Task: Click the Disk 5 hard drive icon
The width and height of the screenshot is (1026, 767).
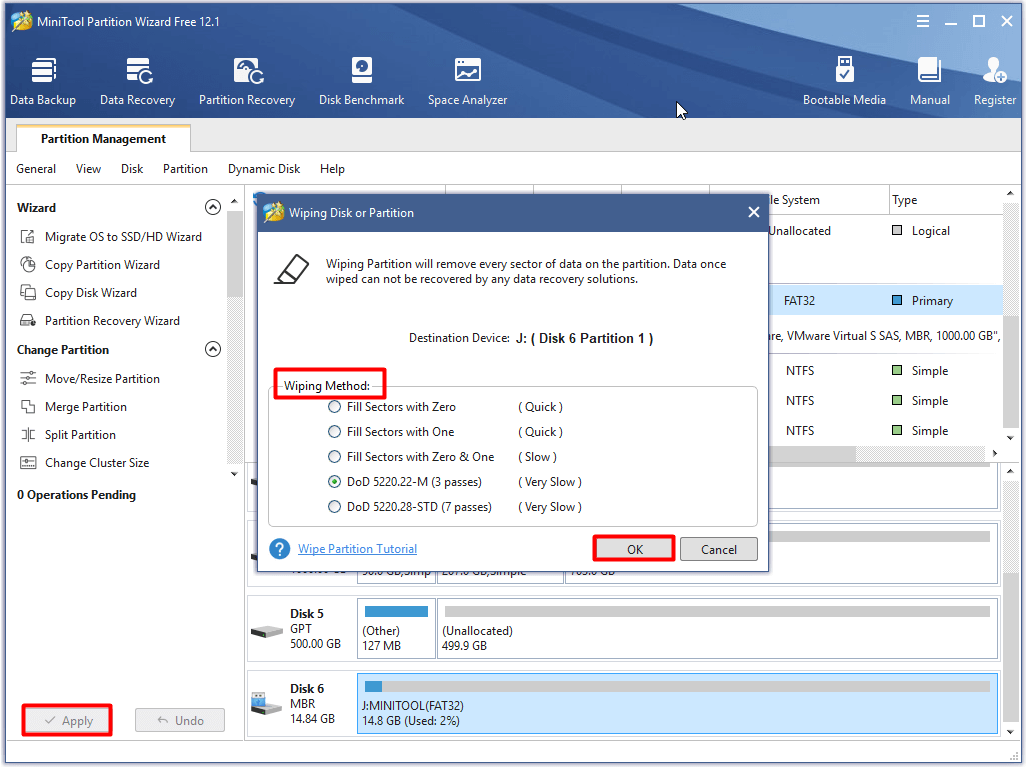Action: [266, 631]
